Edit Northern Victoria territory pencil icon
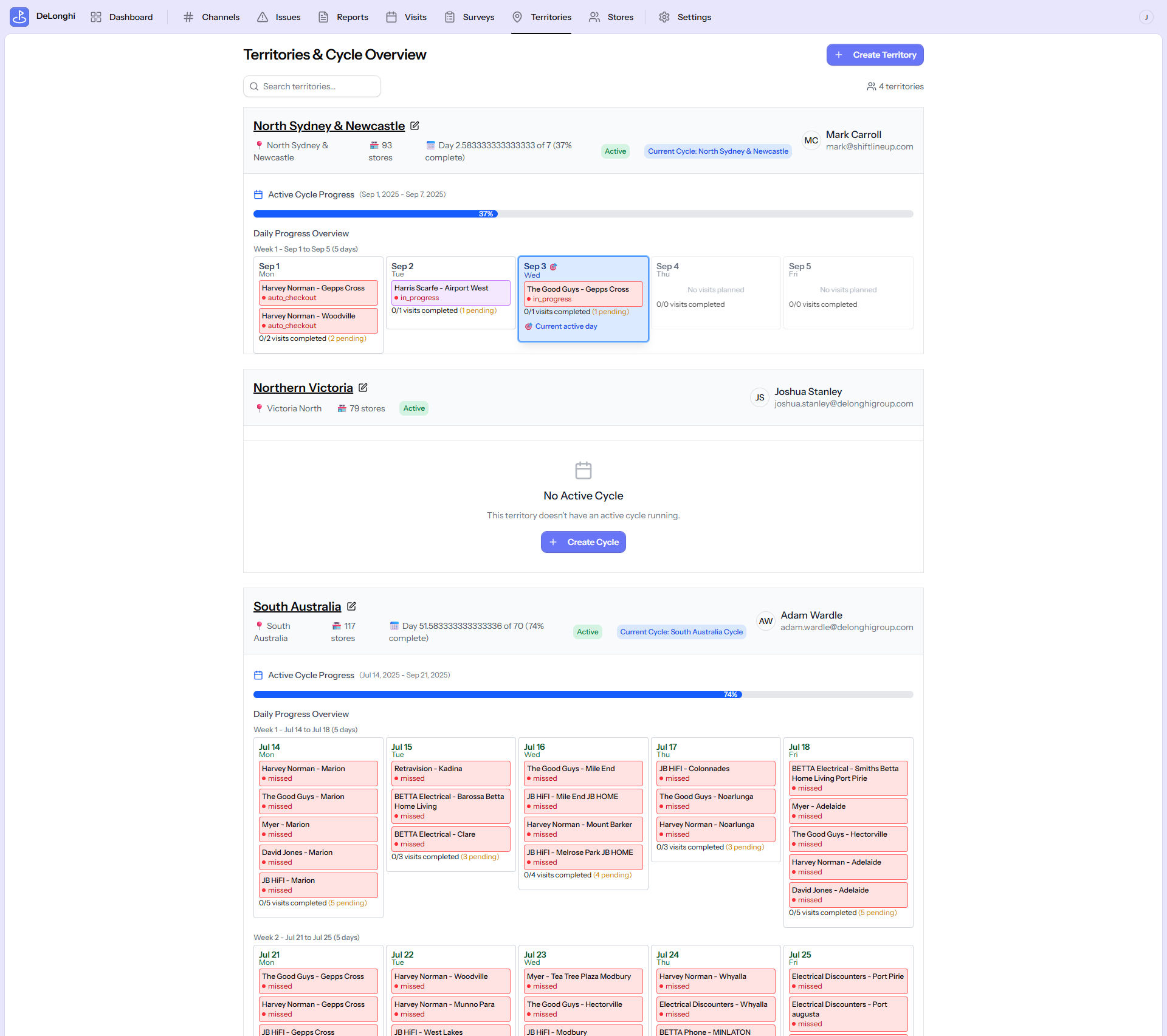 363,388
